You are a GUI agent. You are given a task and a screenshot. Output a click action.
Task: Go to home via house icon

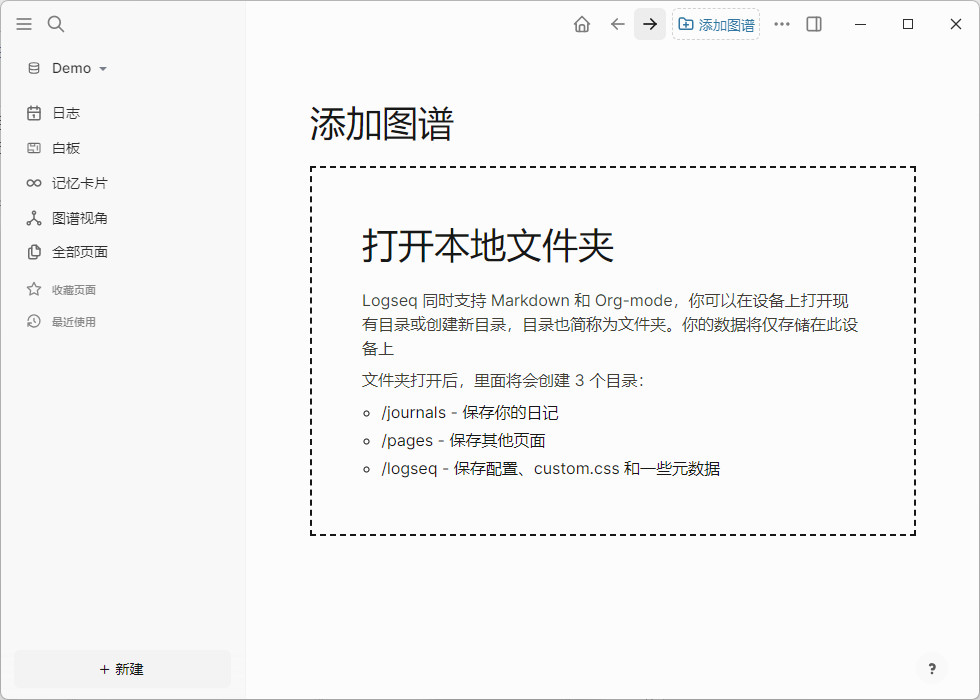click(x=582, y=24)
